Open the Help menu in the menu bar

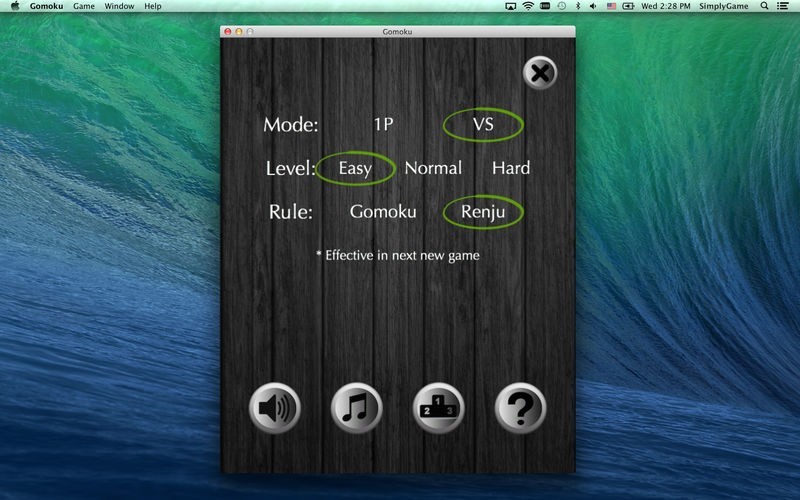click(152, 7)
